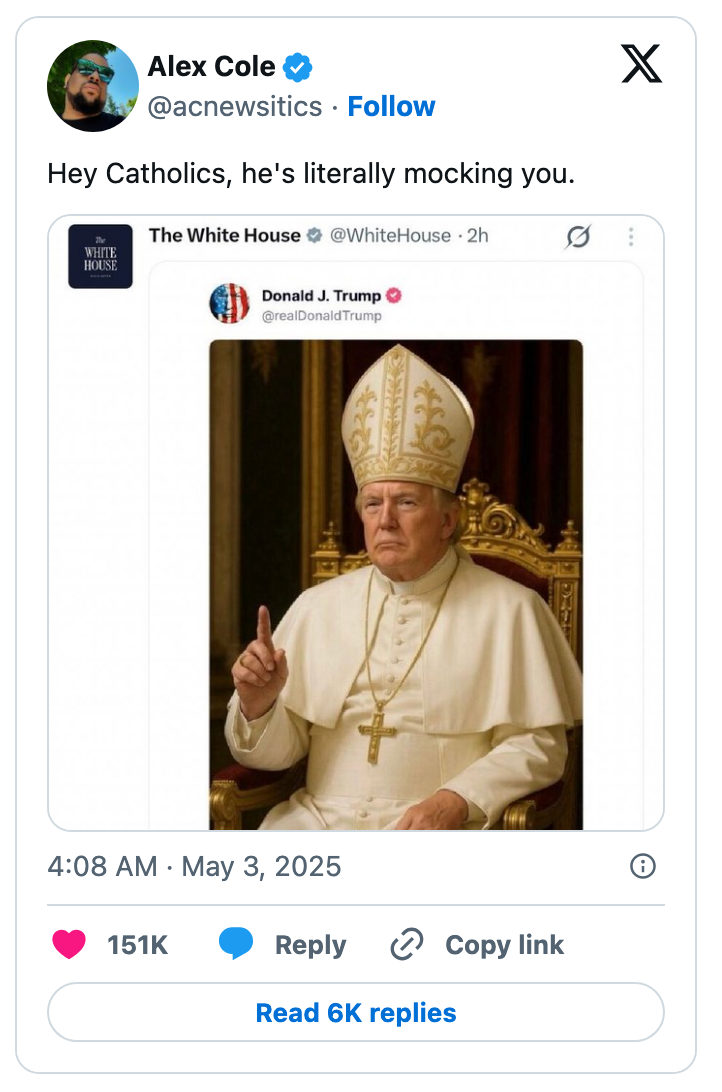Click the 151K like count
Image resolution: width=722 pixels, height=1092 pixels.
[x=140, y=943]
